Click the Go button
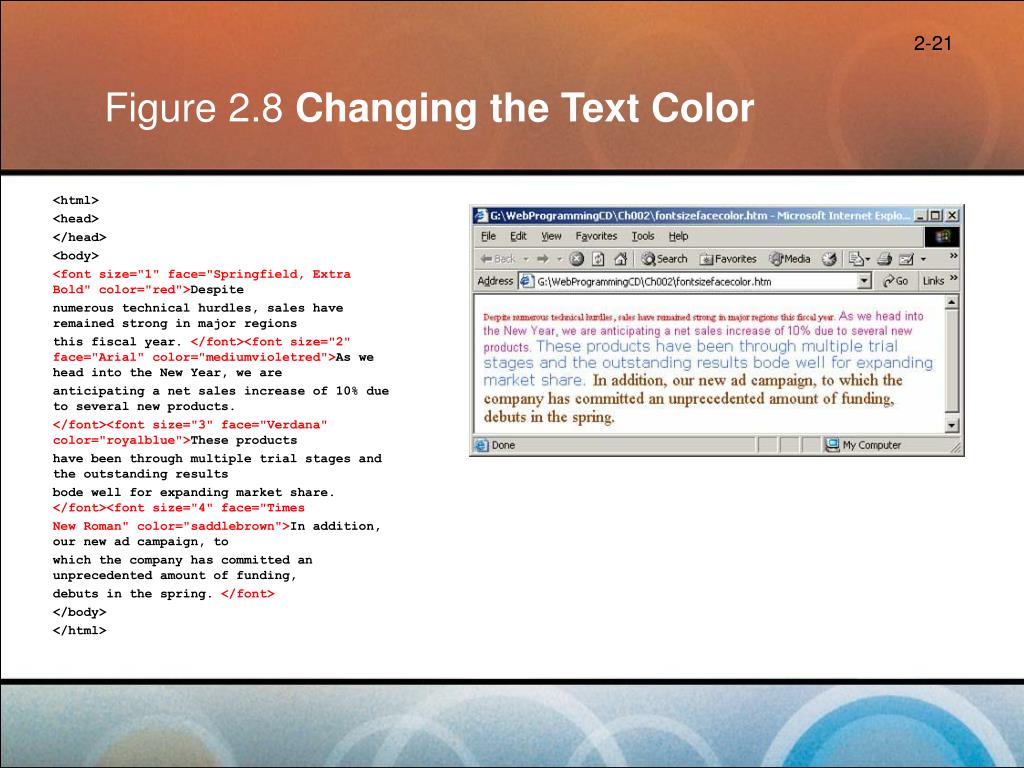This screenshot has height=768, width=1024. point(895,281)
